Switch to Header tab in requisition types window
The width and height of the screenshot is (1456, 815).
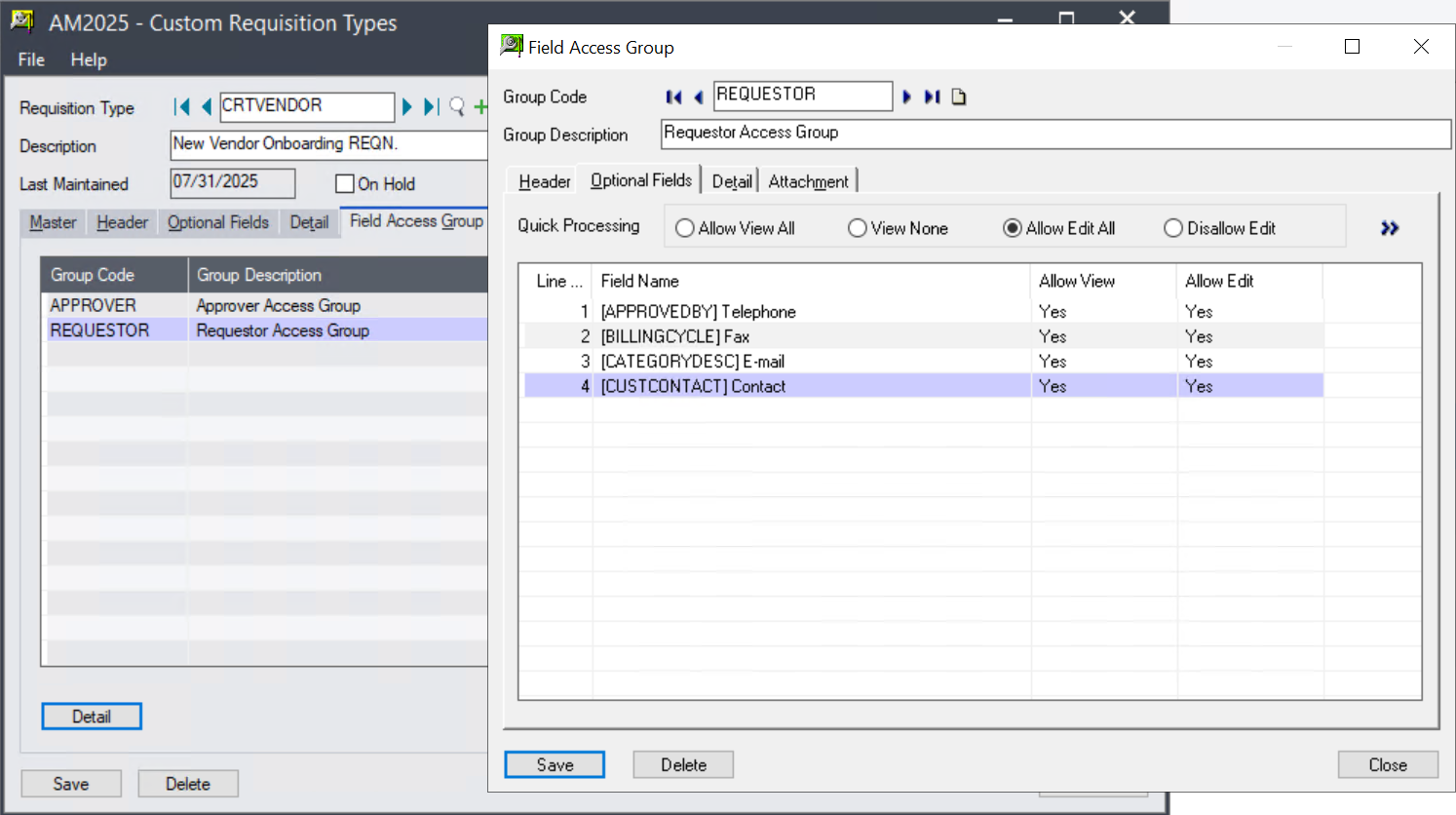(x=122, y=222)
